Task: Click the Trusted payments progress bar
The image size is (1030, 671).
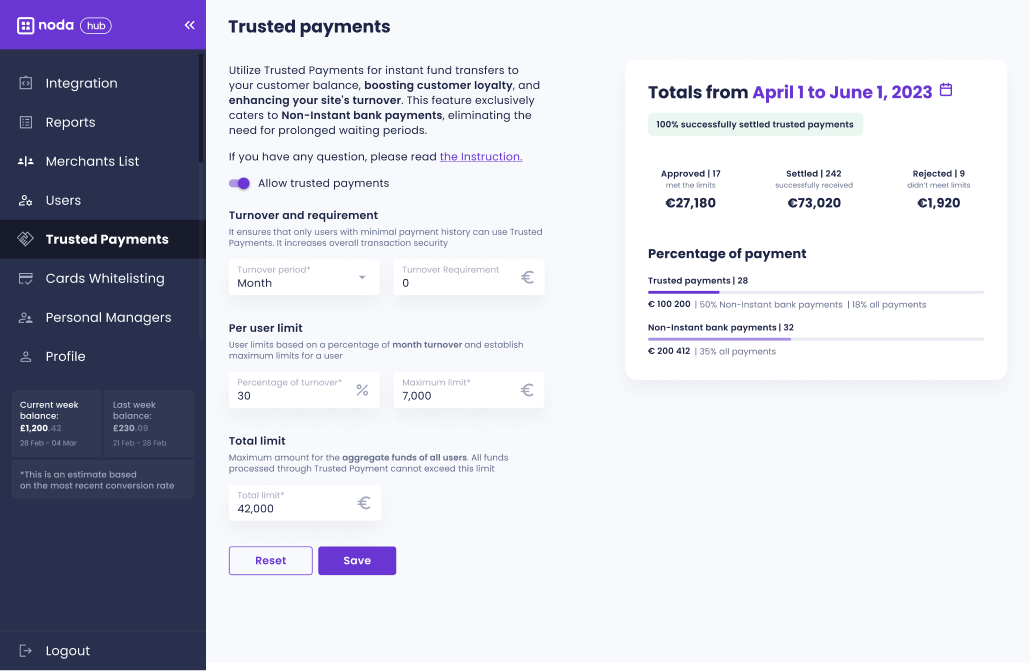Action: [x=816, y=292]
